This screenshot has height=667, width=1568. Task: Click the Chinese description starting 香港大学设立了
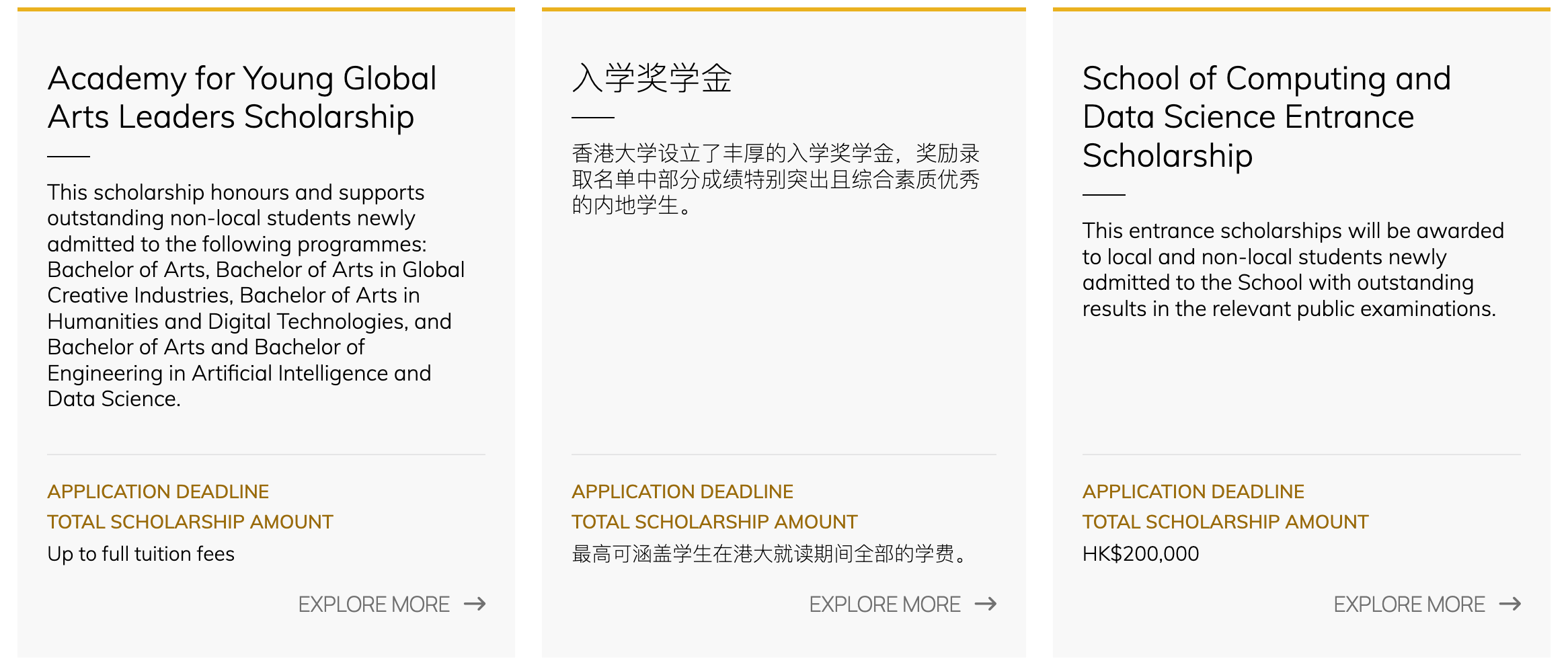(x=775, y=179)
